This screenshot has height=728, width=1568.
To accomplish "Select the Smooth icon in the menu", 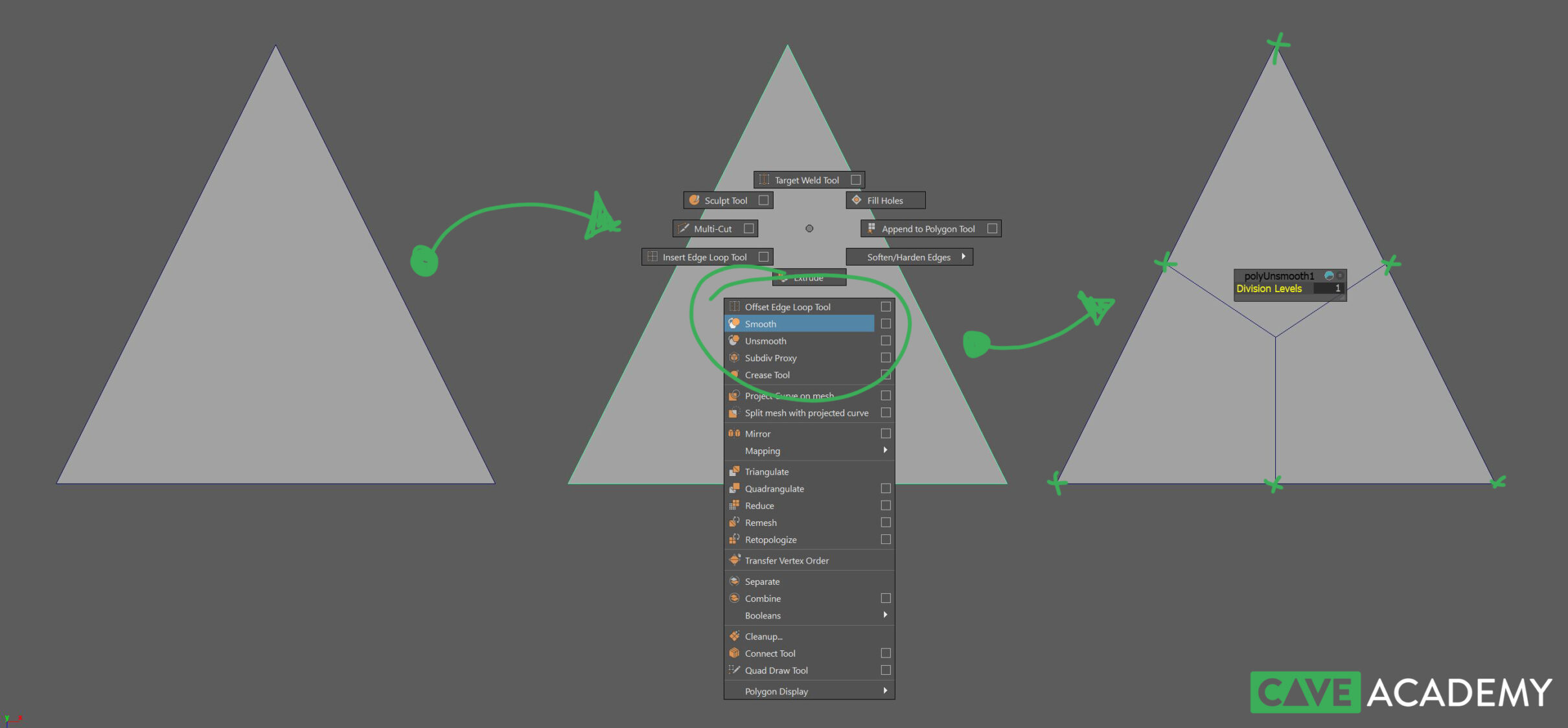I will 735,323.
